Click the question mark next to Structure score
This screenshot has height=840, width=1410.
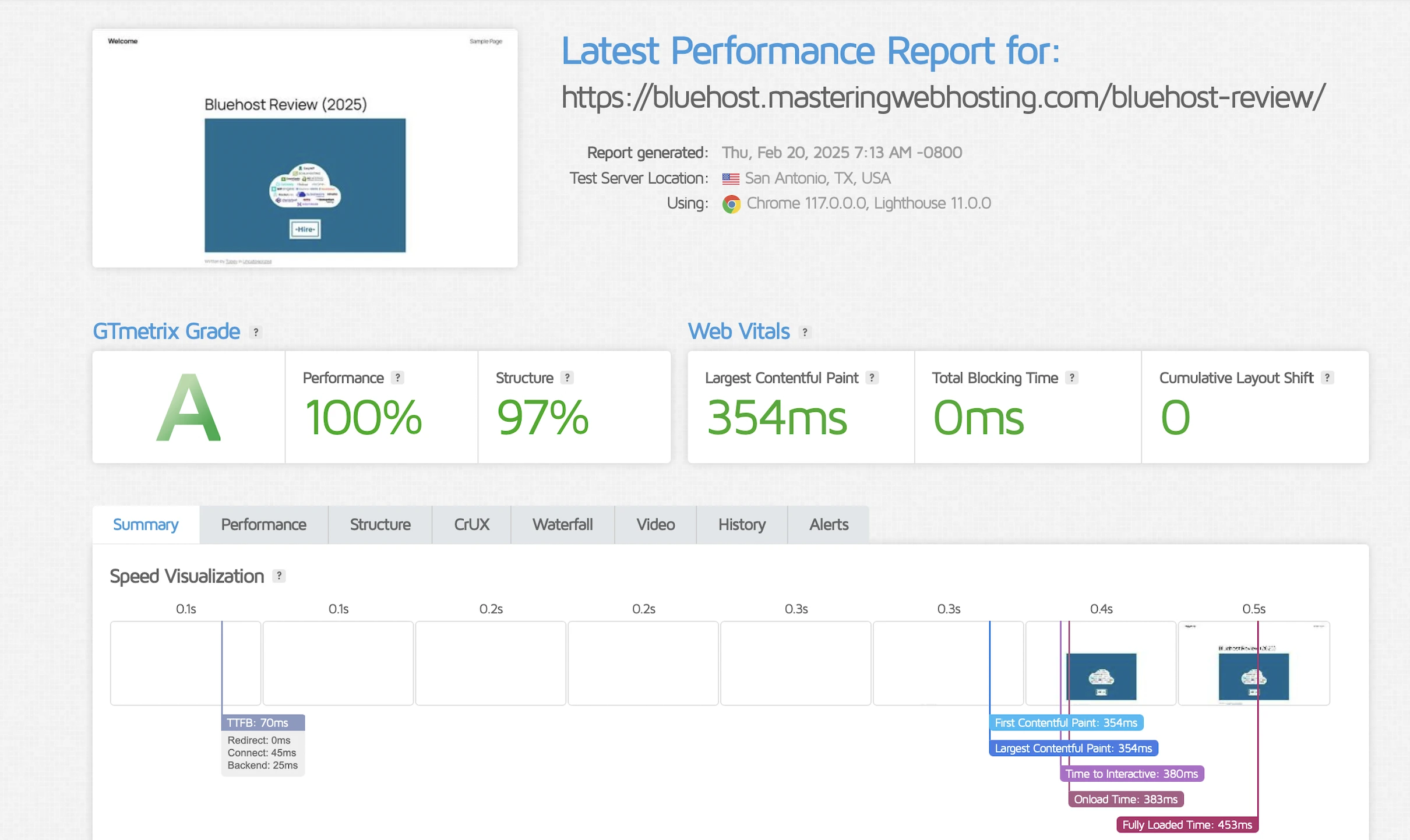tap(566, 377)
